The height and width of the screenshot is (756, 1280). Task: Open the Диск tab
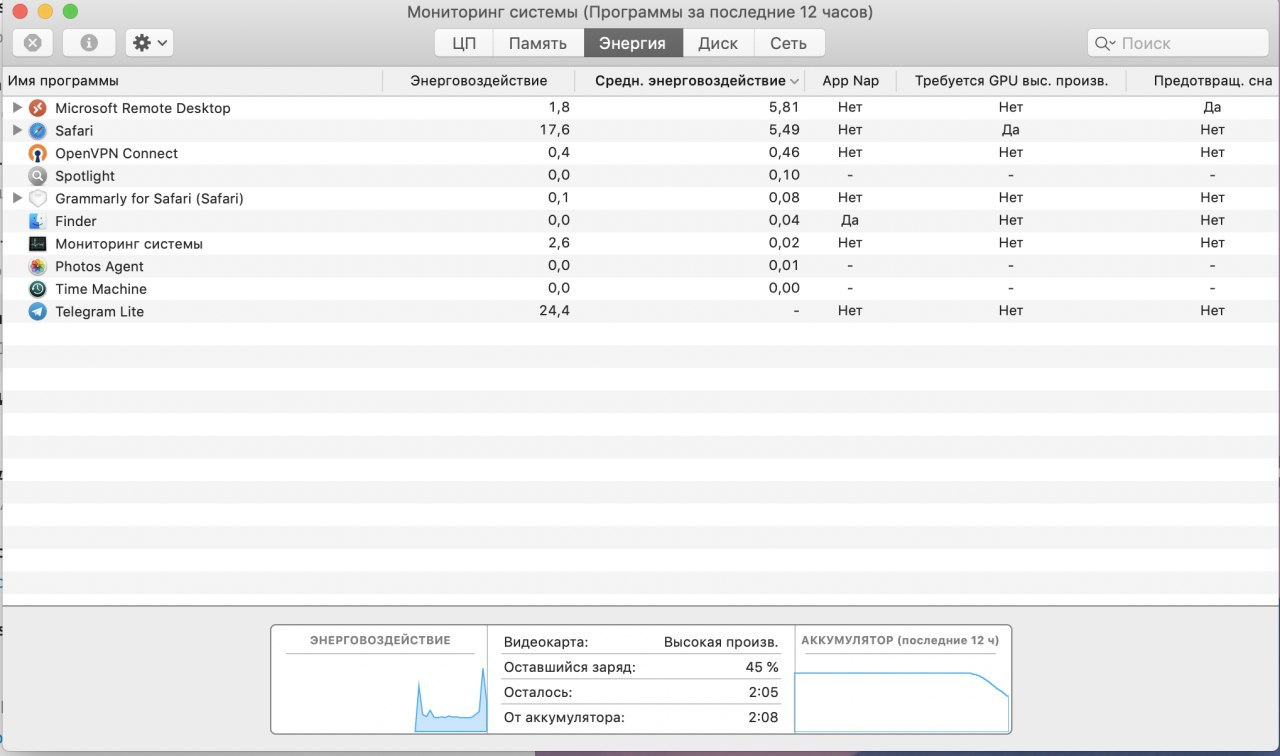(x=718, y=43)
